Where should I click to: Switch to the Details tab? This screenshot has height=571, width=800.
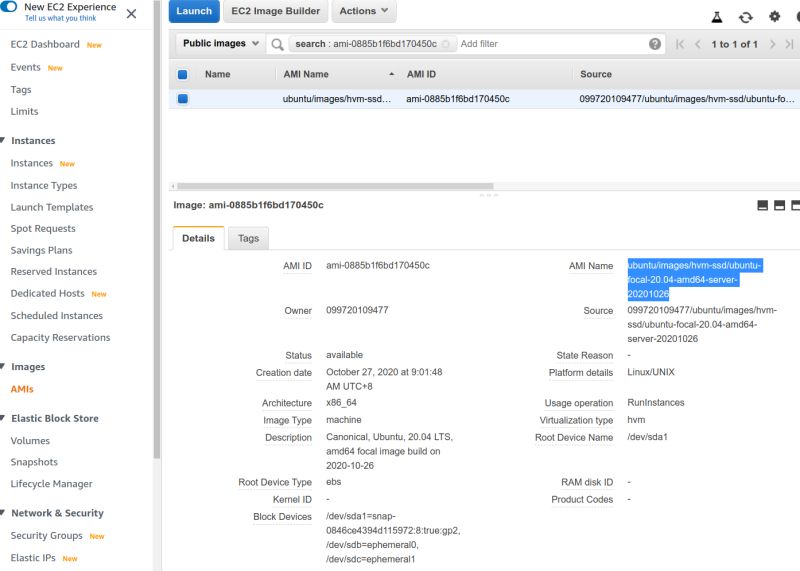[198, 238]
